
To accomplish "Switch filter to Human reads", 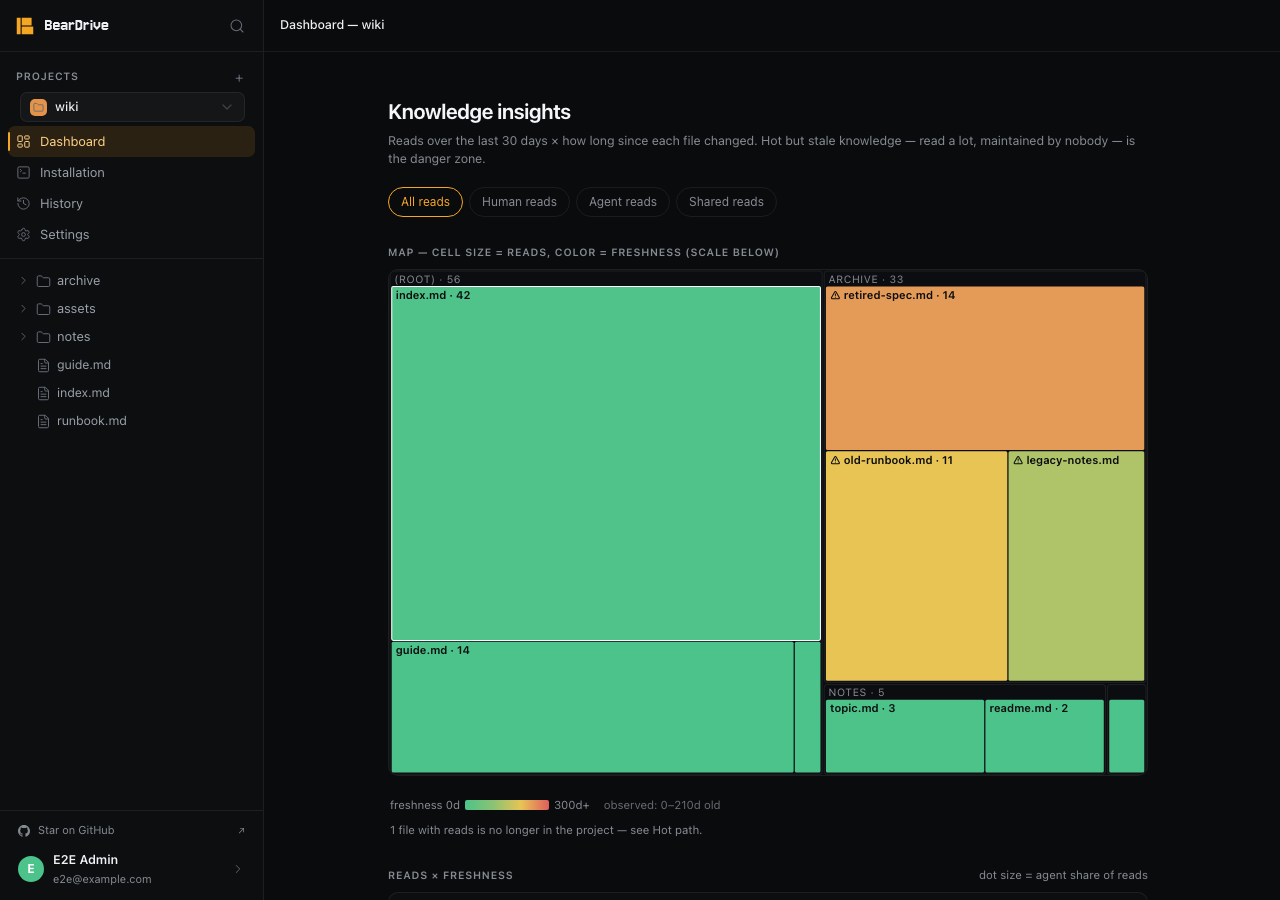I will (x=519, y=202).
